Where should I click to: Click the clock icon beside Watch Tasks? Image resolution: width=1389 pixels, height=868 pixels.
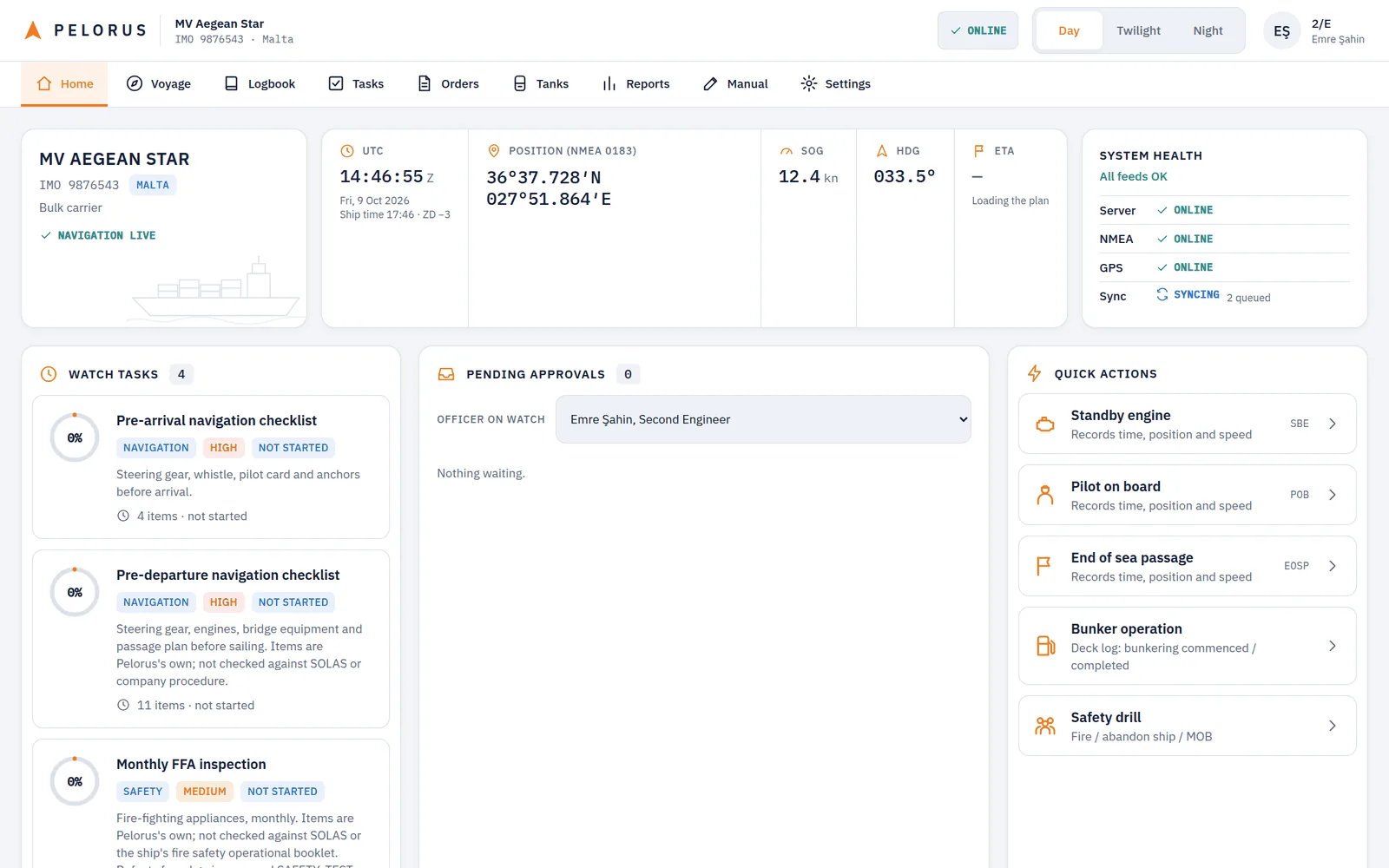coord(49,374)
